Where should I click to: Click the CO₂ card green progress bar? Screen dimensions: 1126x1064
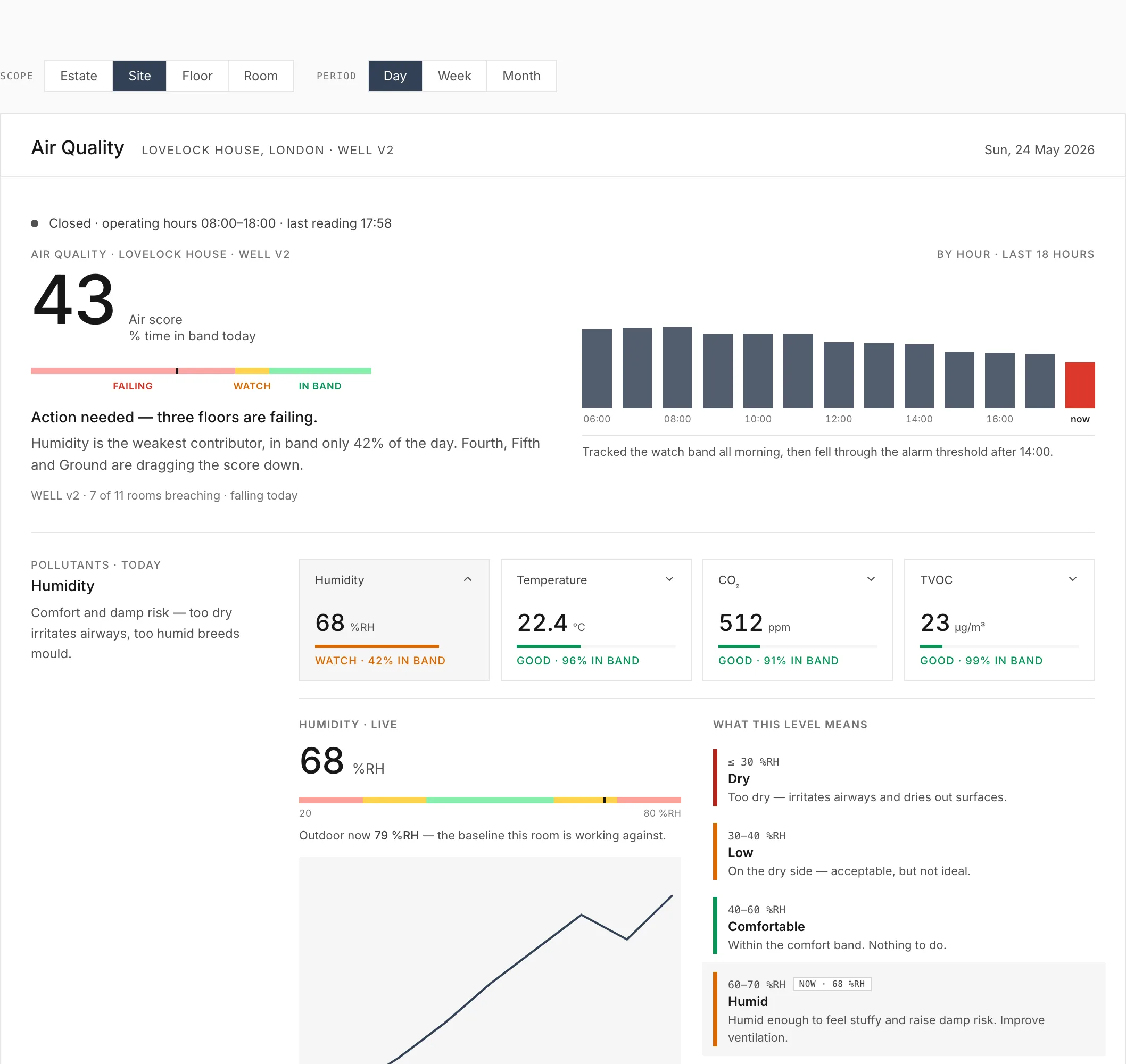[x=739, y=646]
